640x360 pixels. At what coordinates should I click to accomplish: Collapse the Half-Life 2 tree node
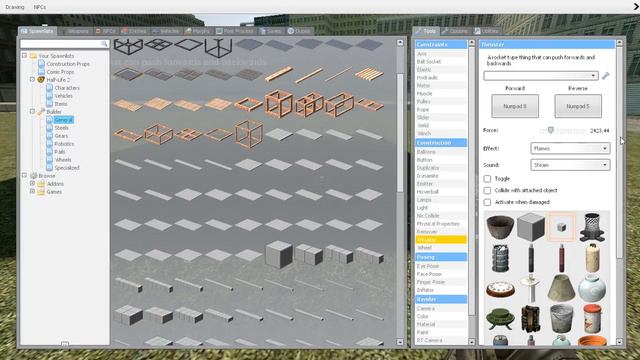tap(32, 80)
